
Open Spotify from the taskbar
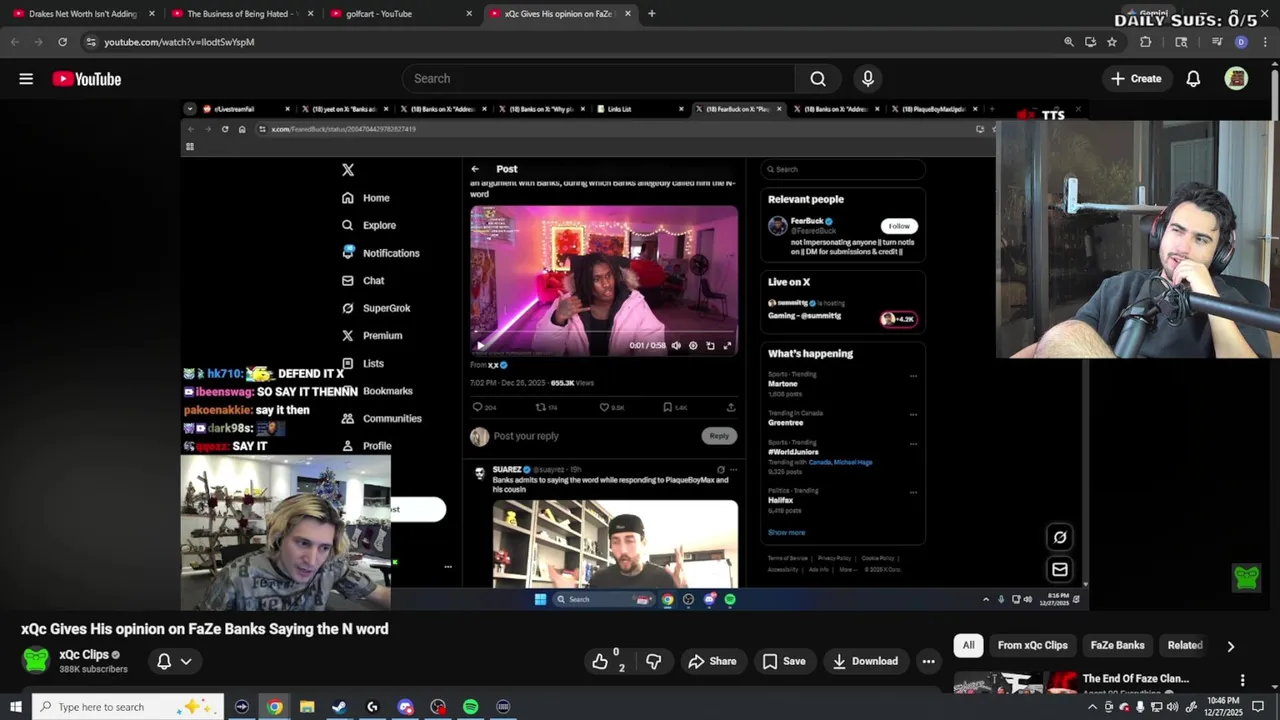470,707
